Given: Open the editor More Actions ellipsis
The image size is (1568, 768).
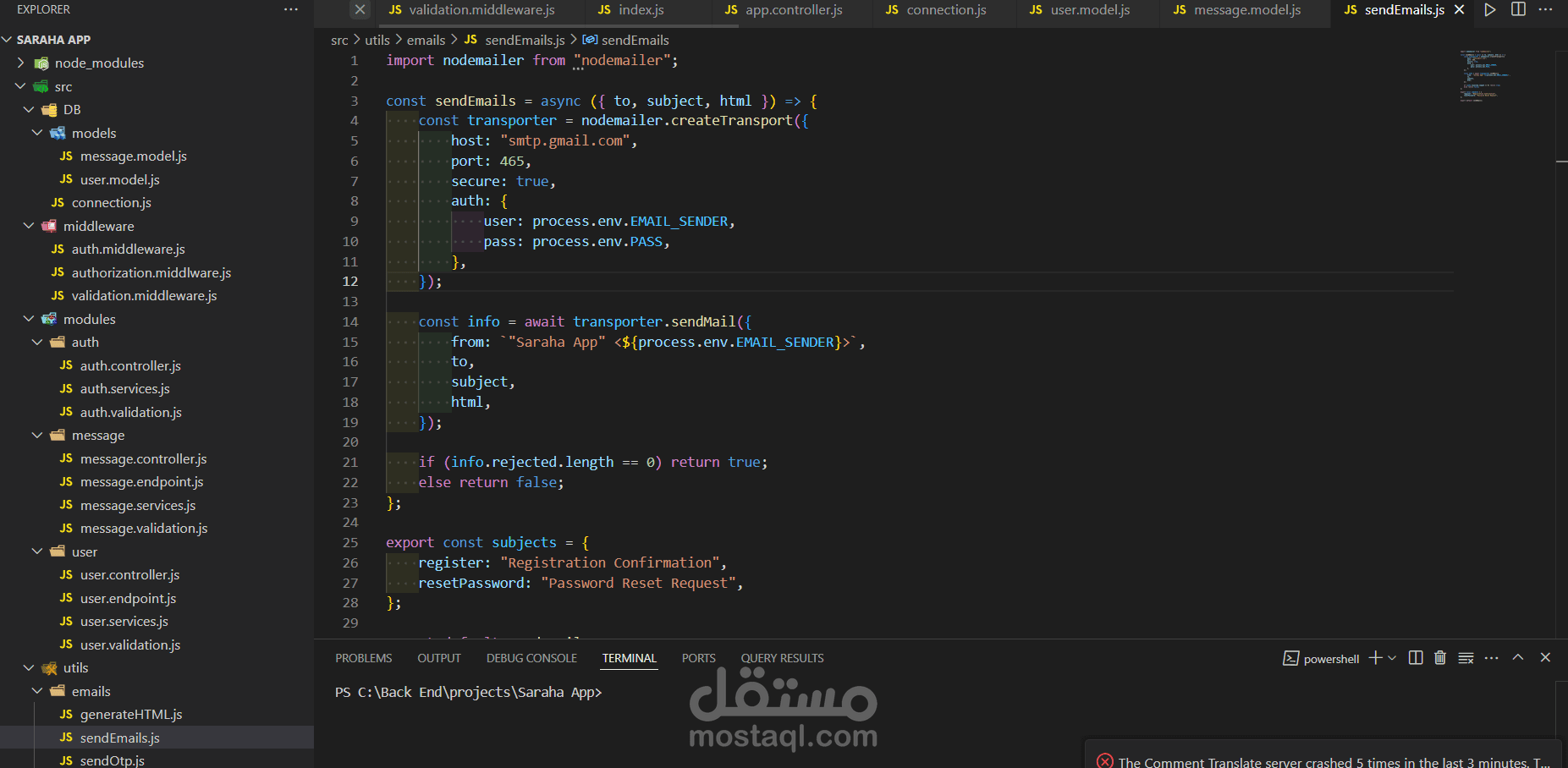Looking at the screenshot, I should [x=1545, y=9].
